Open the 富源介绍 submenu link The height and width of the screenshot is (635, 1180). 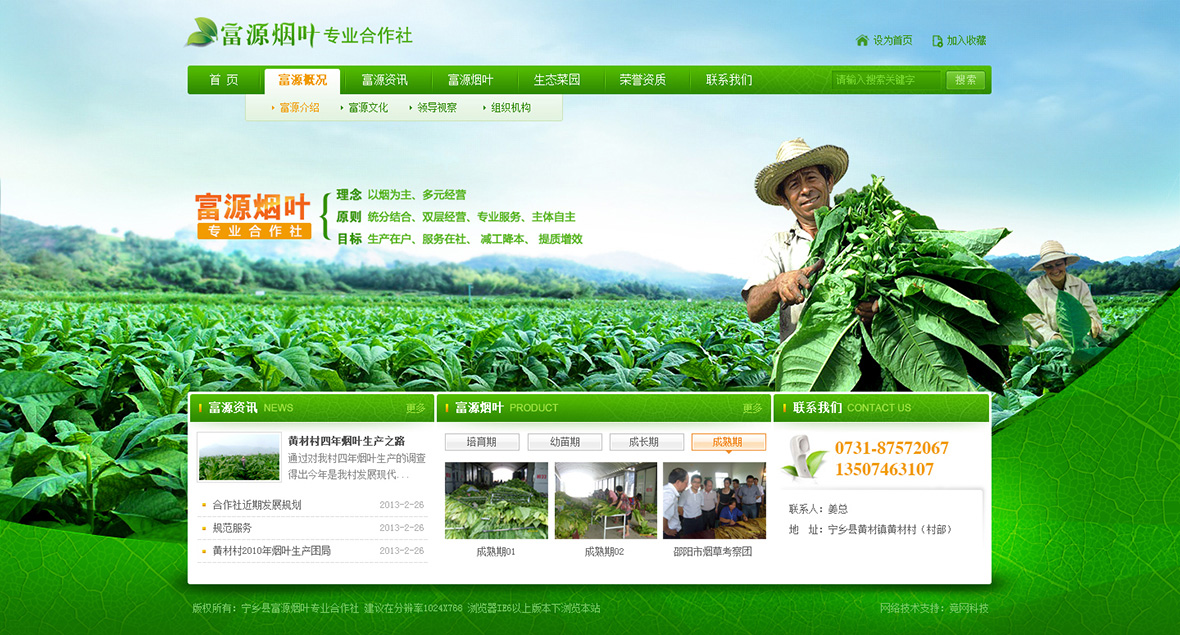click(299, 108)
